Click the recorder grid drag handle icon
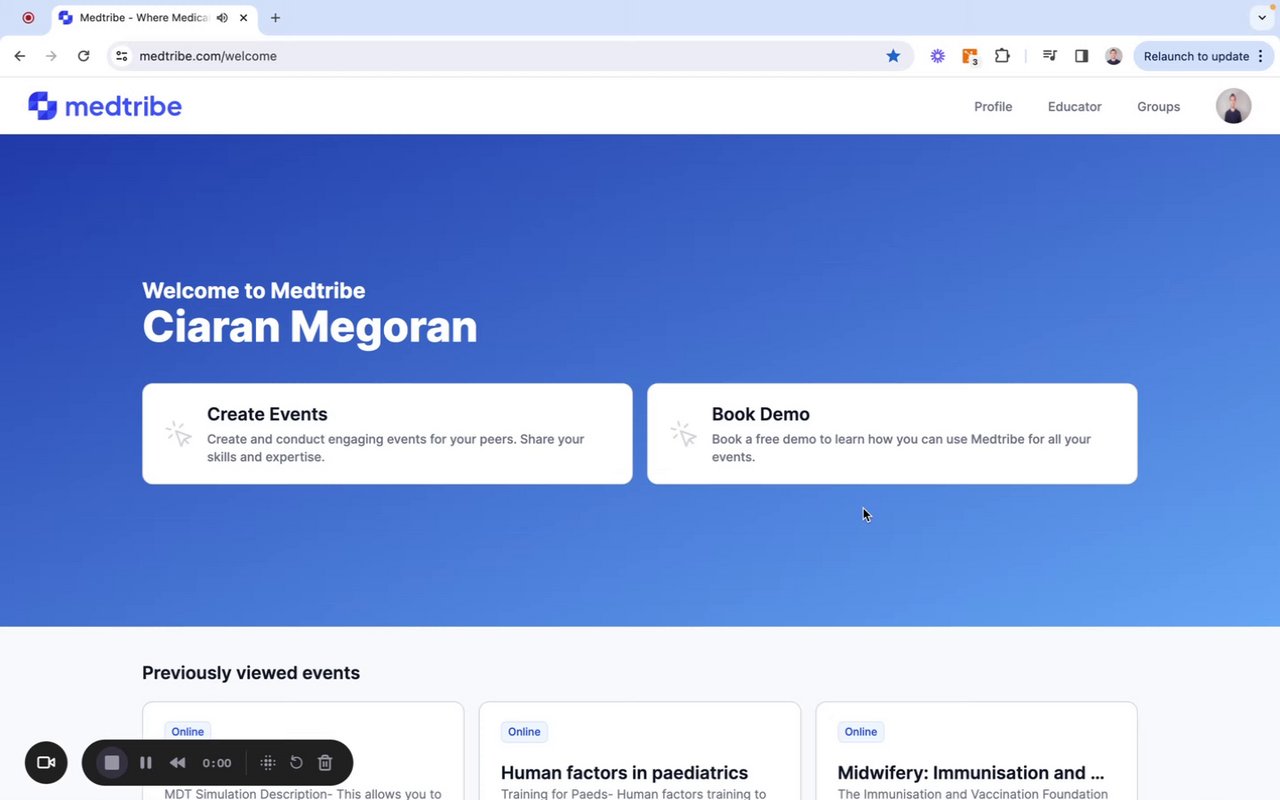The width and height of the screenshot is (1280, 800). [x=268, y=763]
